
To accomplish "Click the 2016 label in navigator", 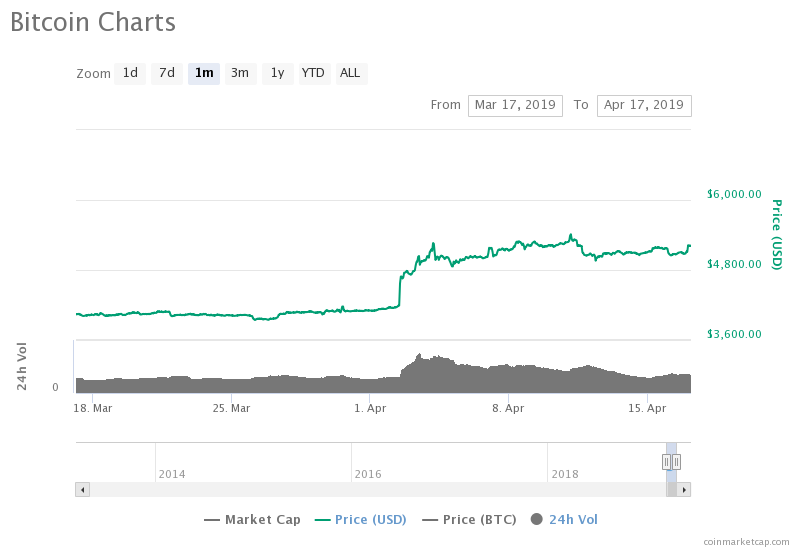I will (x=368, y=474).
